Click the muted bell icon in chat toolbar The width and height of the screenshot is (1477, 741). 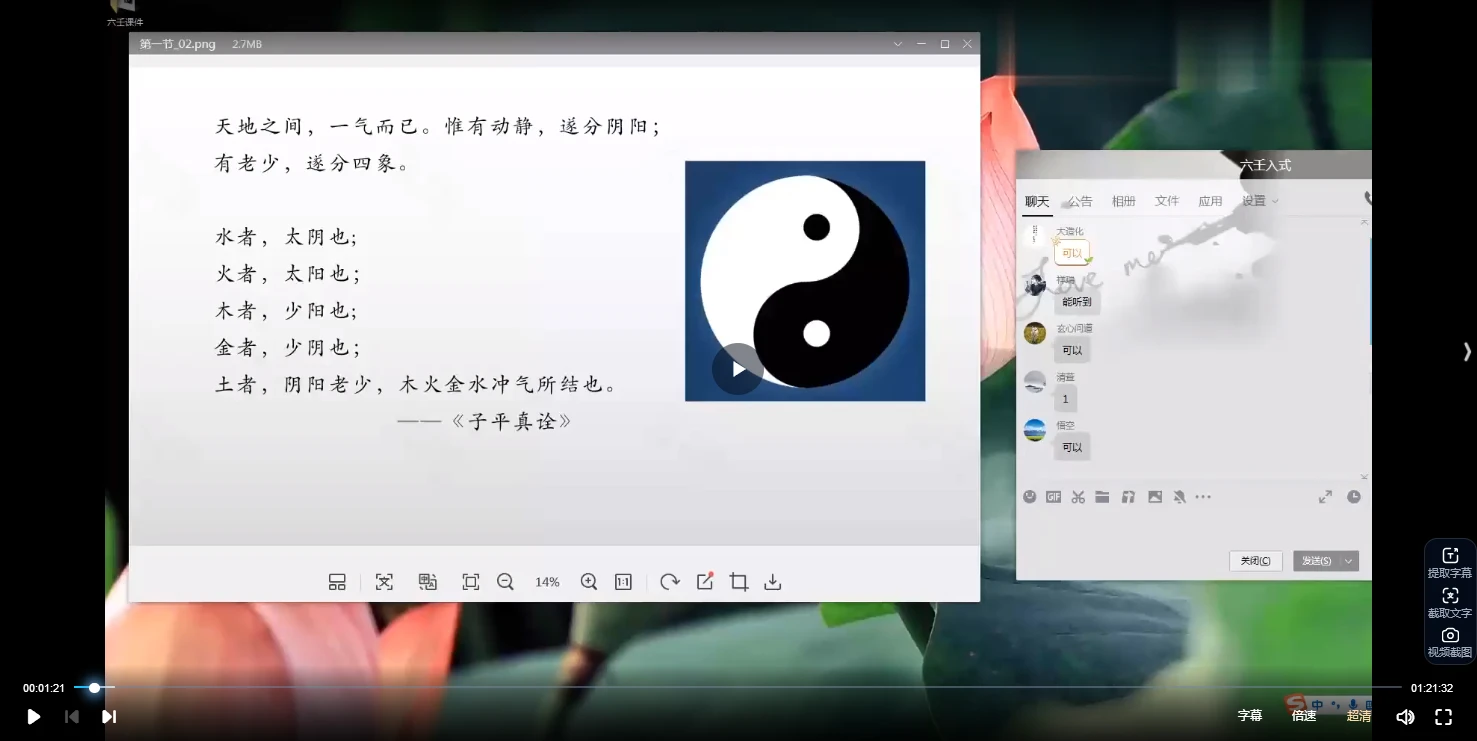pos(1180,497)
